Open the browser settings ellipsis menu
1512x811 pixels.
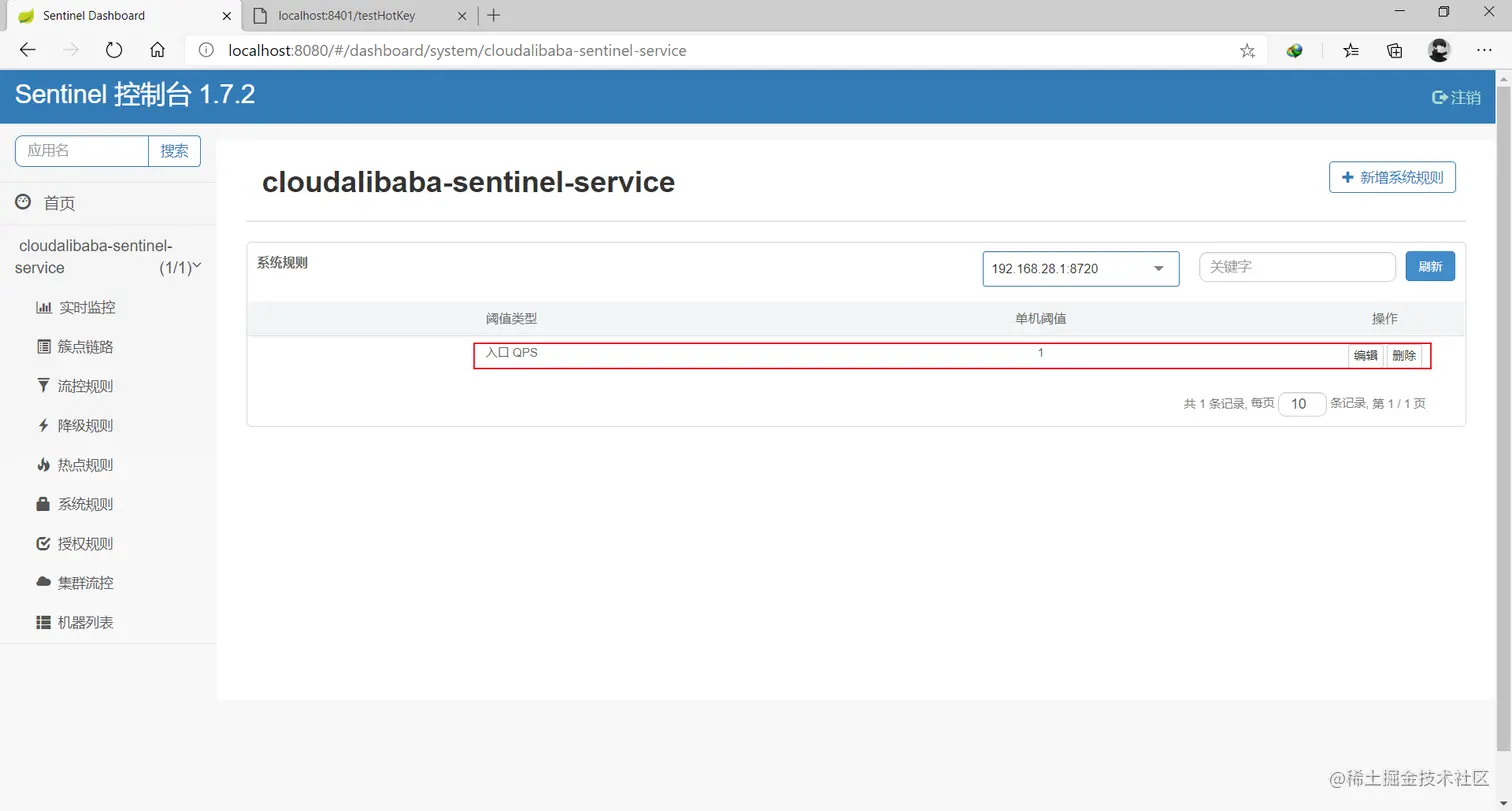pyautogui.click(x=1484, y=50)
